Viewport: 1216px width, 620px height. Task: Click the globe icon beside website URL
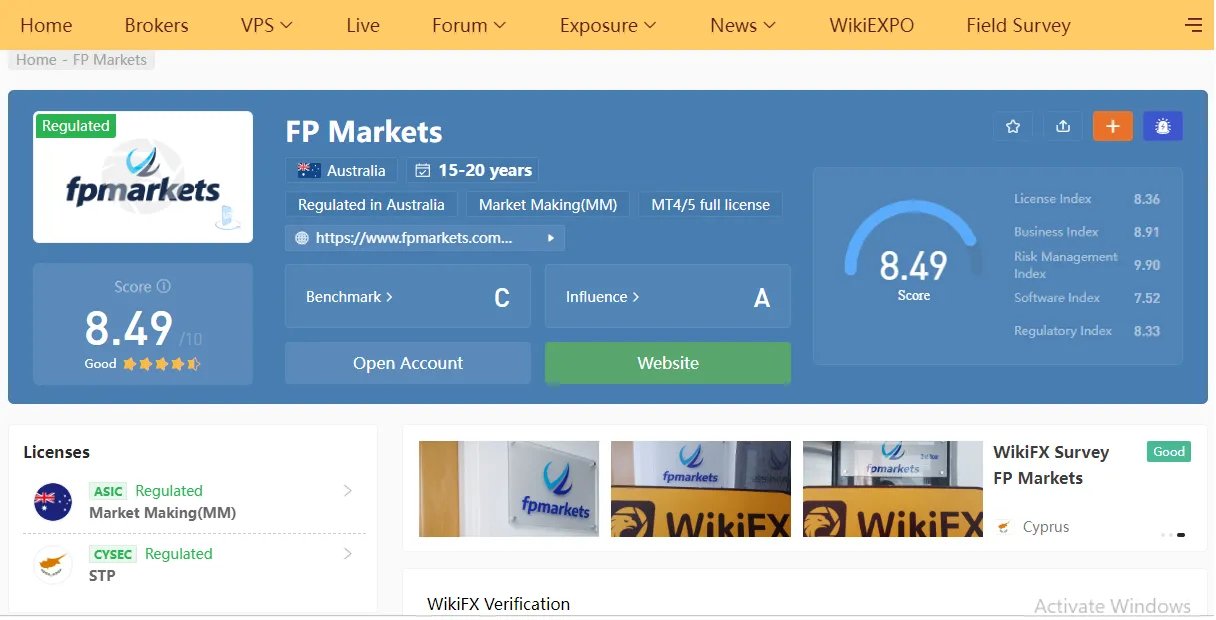[302, 238]
